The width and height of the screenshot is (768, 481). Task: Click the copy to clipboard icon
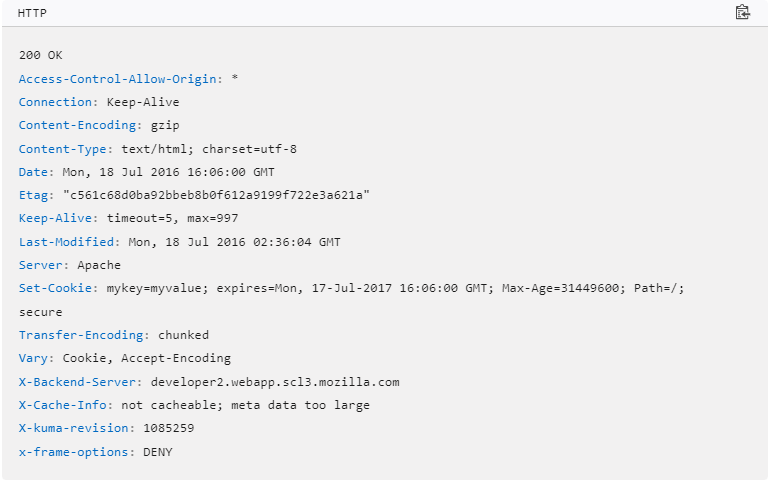pyautogui.click(x=742, y=13)
